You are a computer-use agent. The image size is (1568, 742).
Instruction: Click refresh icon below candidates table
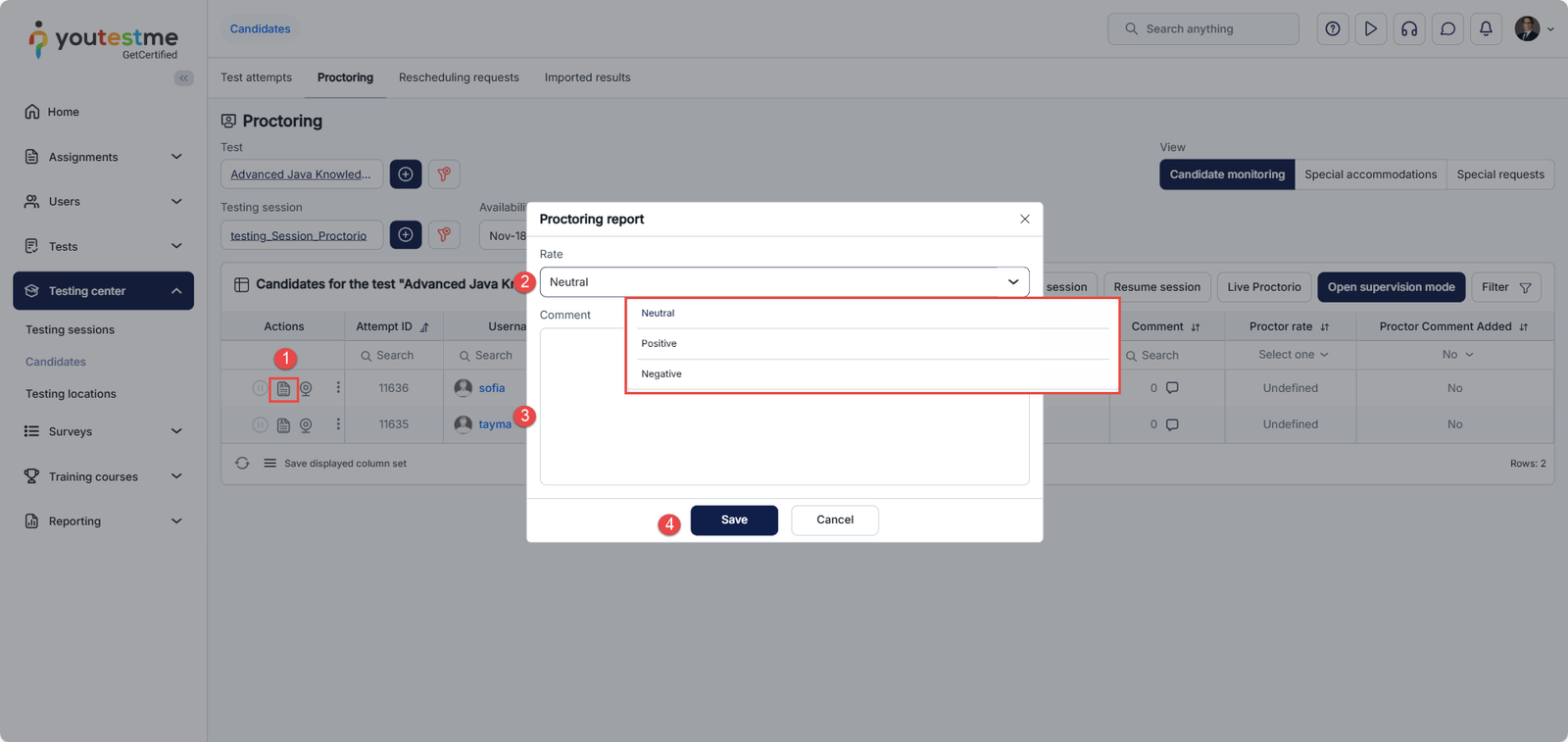[242, 464]
